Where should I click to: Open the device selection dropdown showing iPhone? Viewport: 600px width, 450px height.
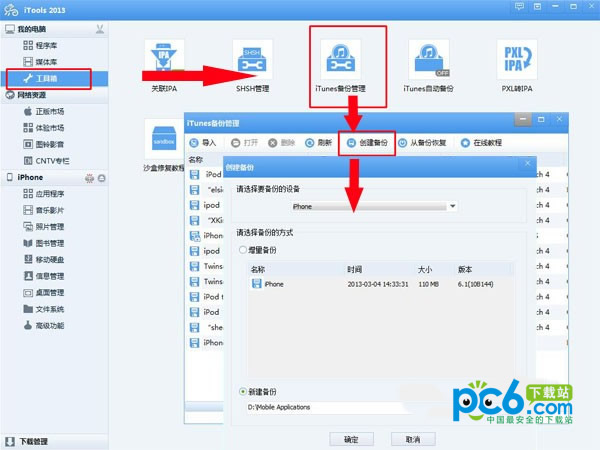pyautogui.click(x=374, y=207)
